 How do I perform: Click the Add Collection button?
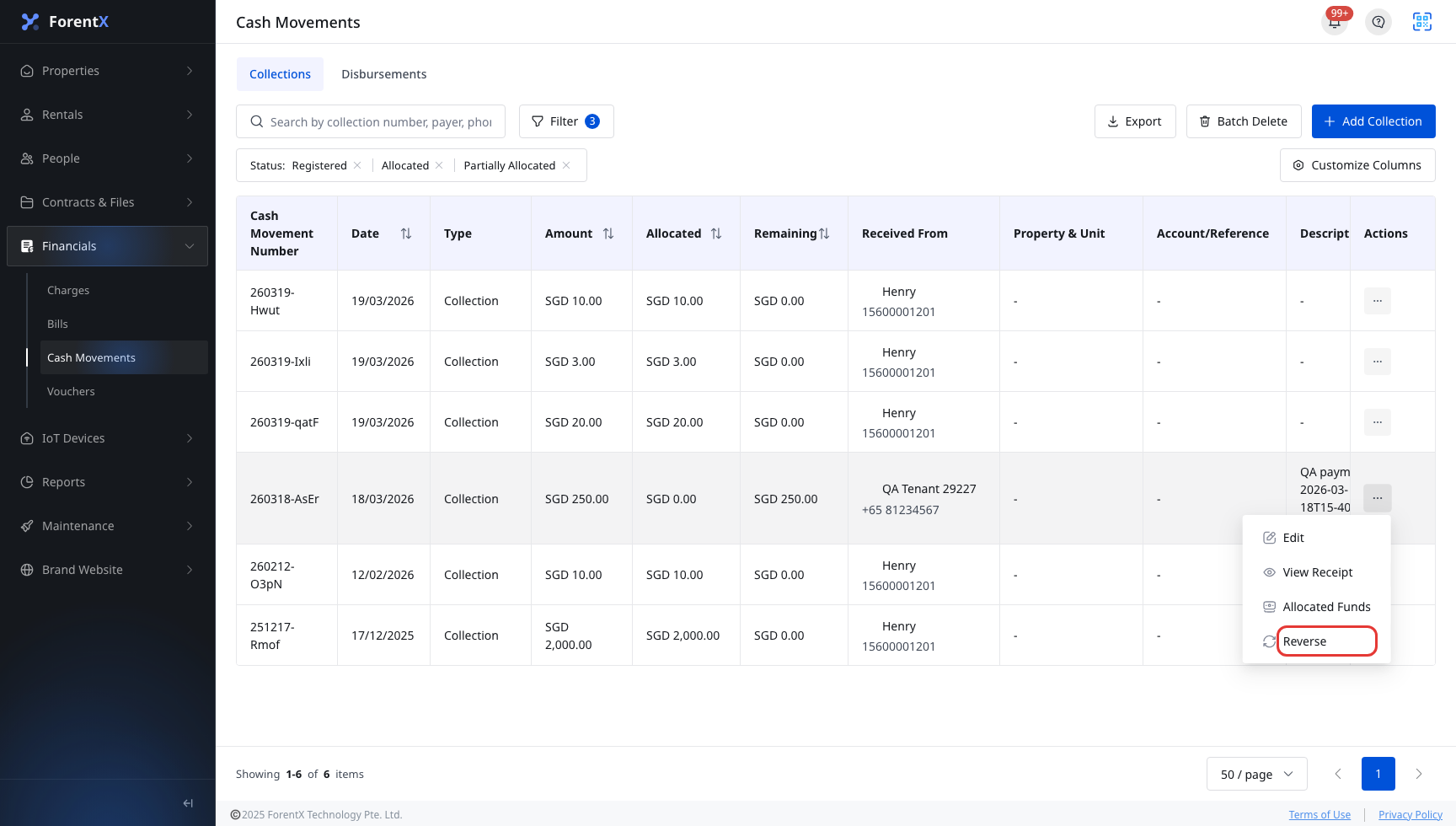[x=1373, y=121]
